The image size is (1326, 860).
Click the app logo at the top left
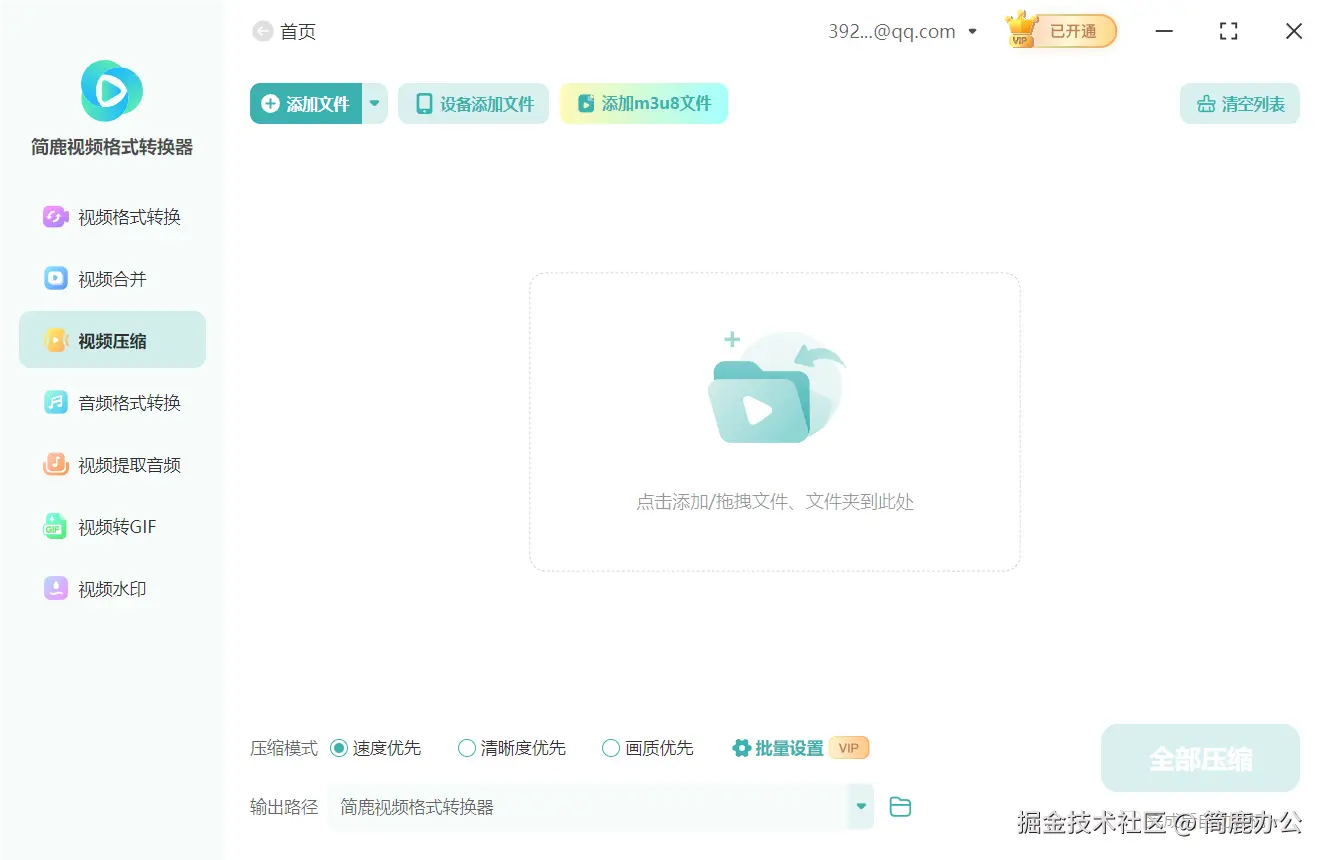pyautogui.click(x=110, y=91)
